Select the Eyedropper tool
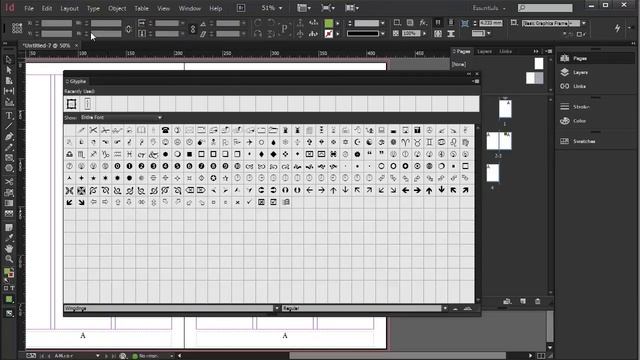 pos(9,238)
